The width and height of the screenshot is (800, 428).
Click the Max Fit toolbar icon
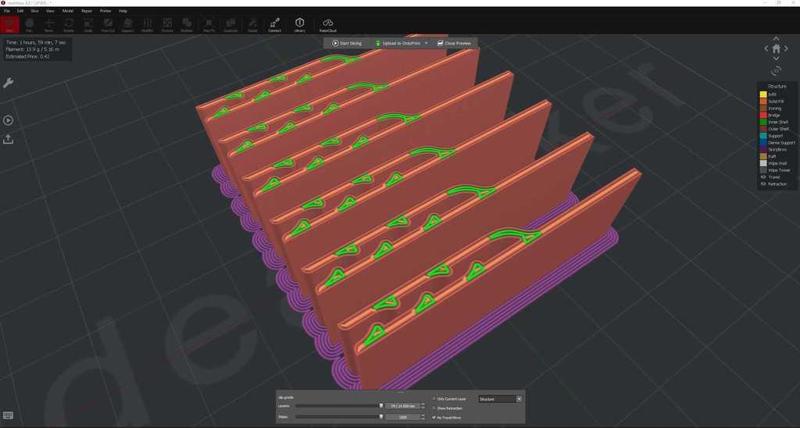(209, 24)
